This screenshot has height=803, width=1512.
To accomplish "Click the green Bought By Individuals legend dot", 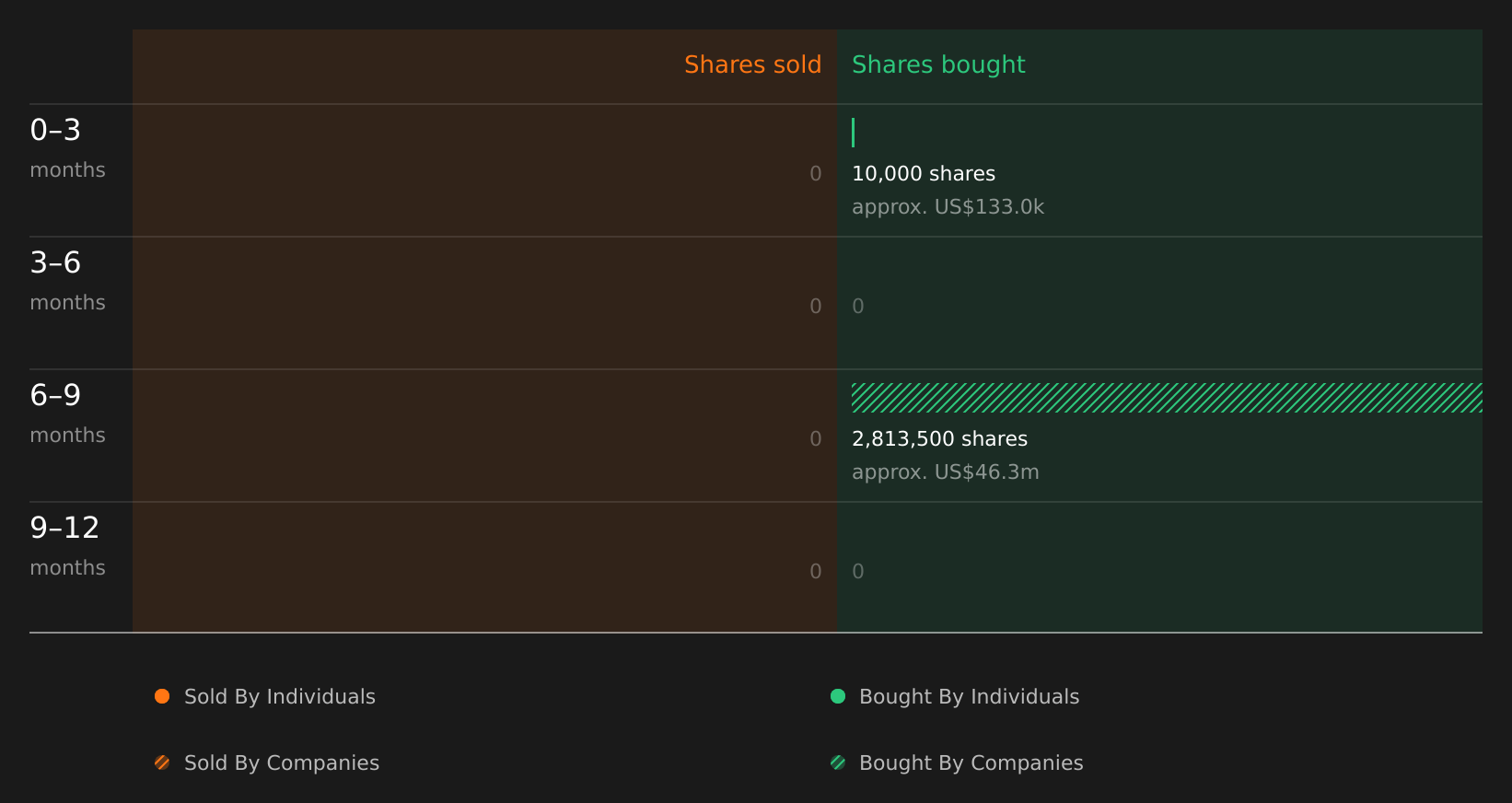I will point(838,696).
